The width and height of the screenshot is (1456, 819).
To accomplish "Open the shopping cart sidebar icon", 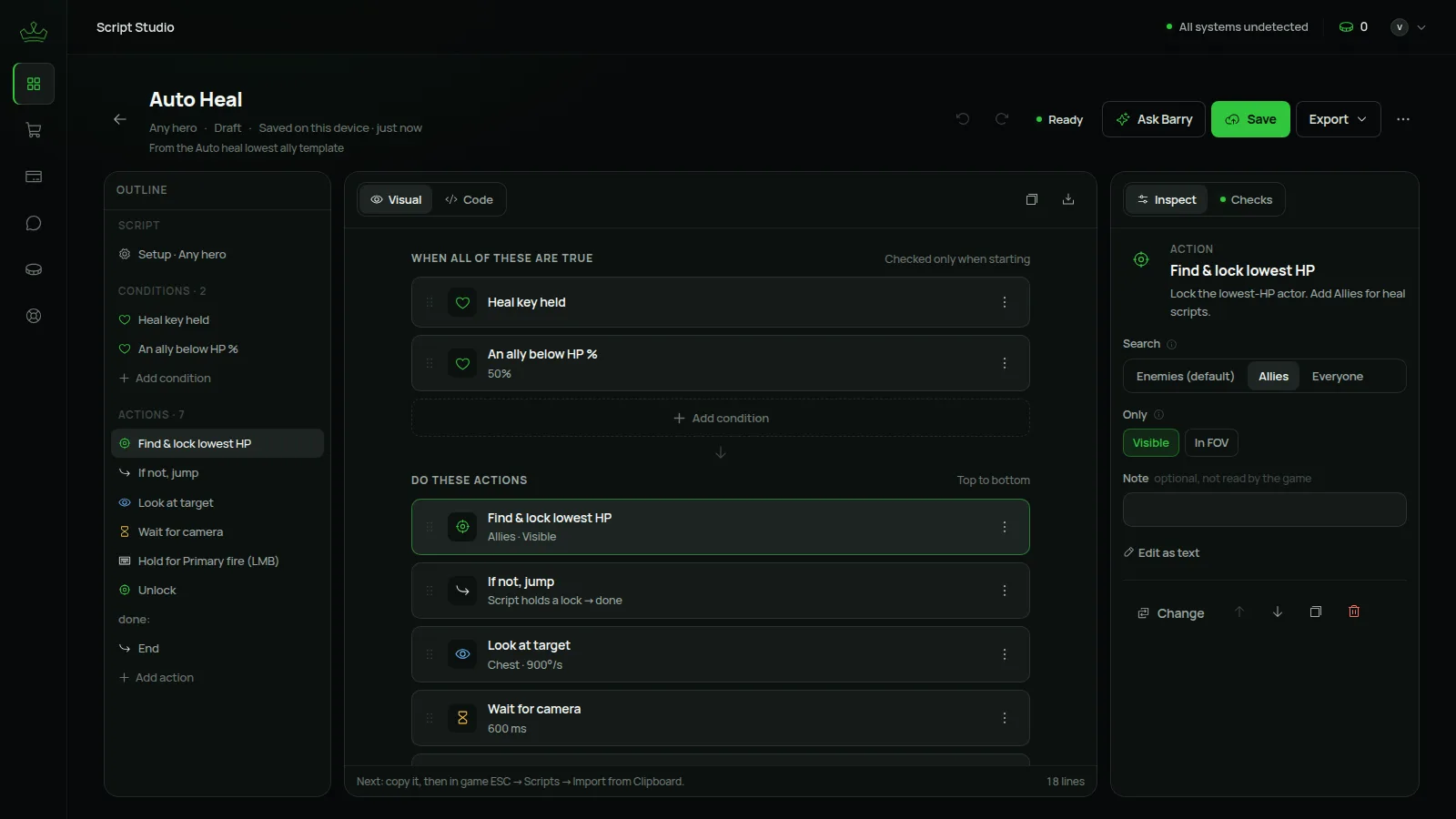I will pos(34,130).
